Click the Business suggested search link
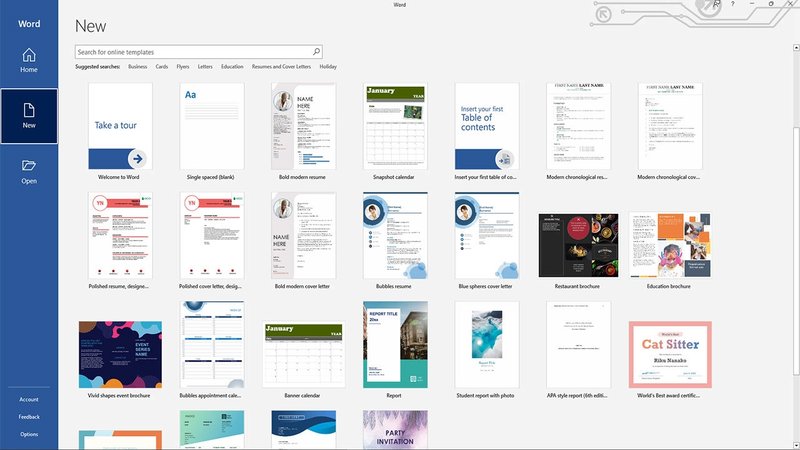Screen dimensions: 800x450 pyautogui.click(x=137, y=67)
